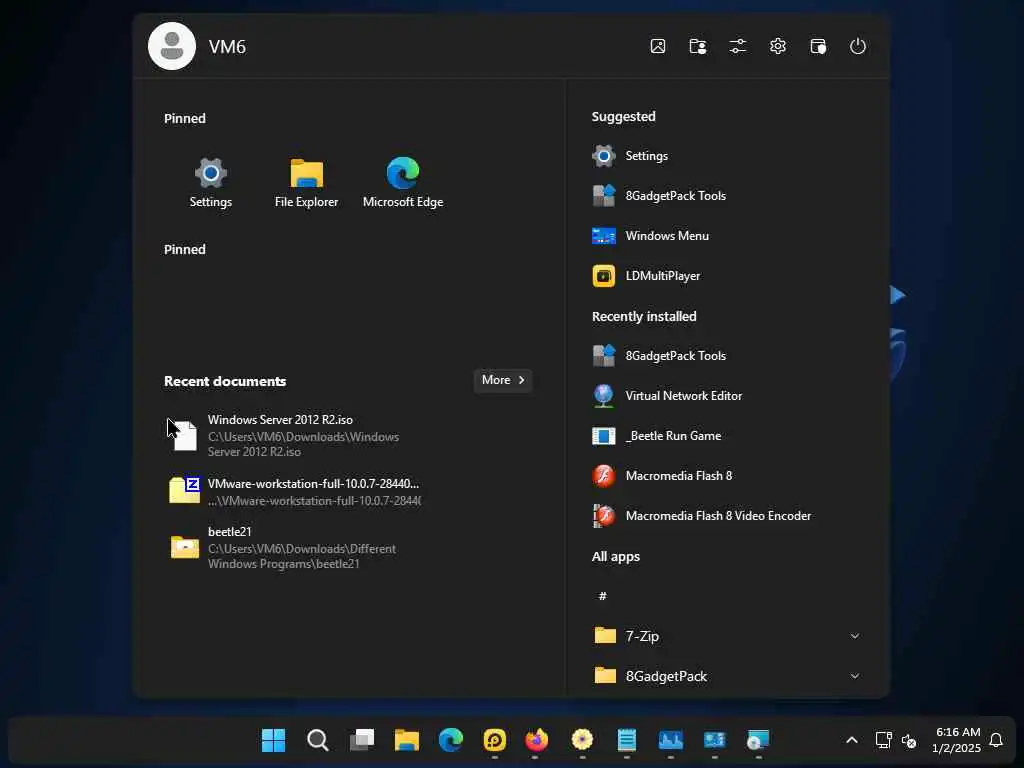The height and width of the screenshot is (768, 1024).
Task: Launch _Beetle Run Game
Action: click(x=728, y=436)
